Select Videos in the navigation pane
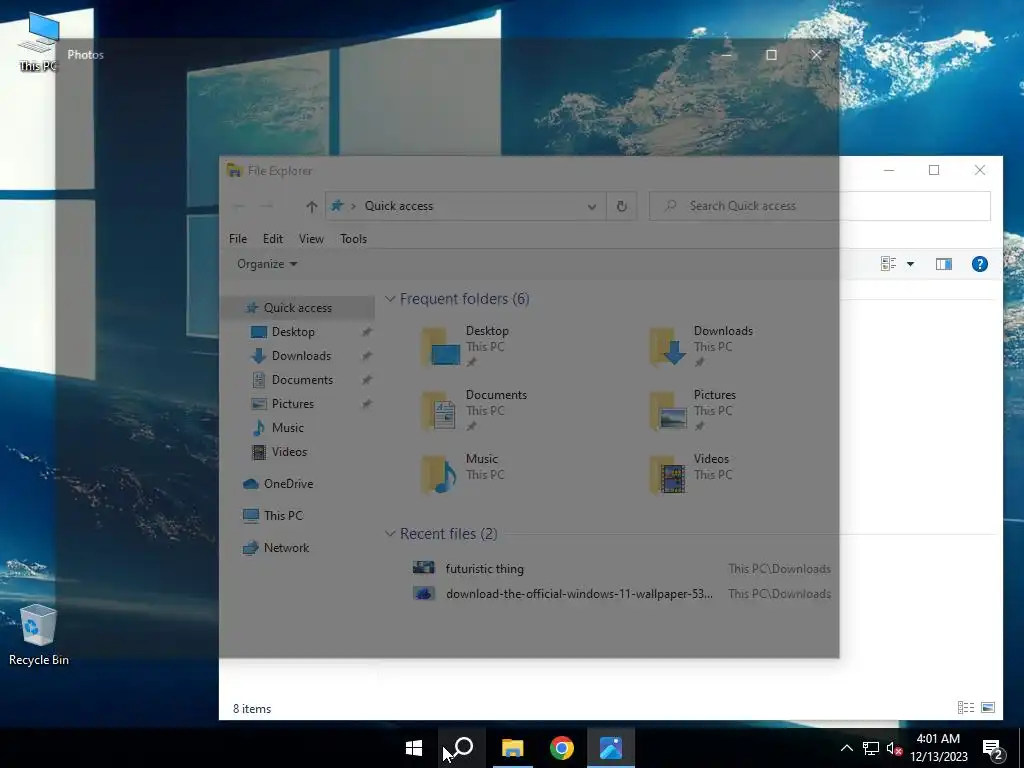This screenshot has height=768, width=1024. click(289, 452)
